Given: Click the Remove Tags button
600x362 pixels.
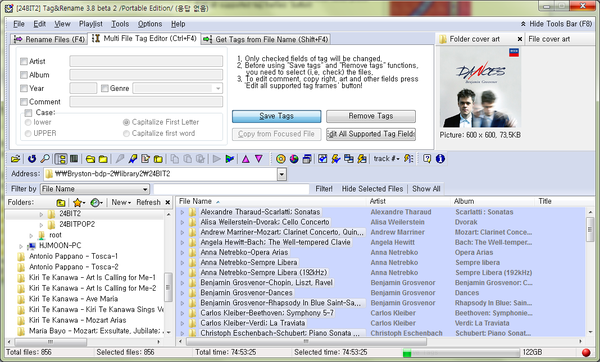Looking at the screenshot, I should point(371,116).
